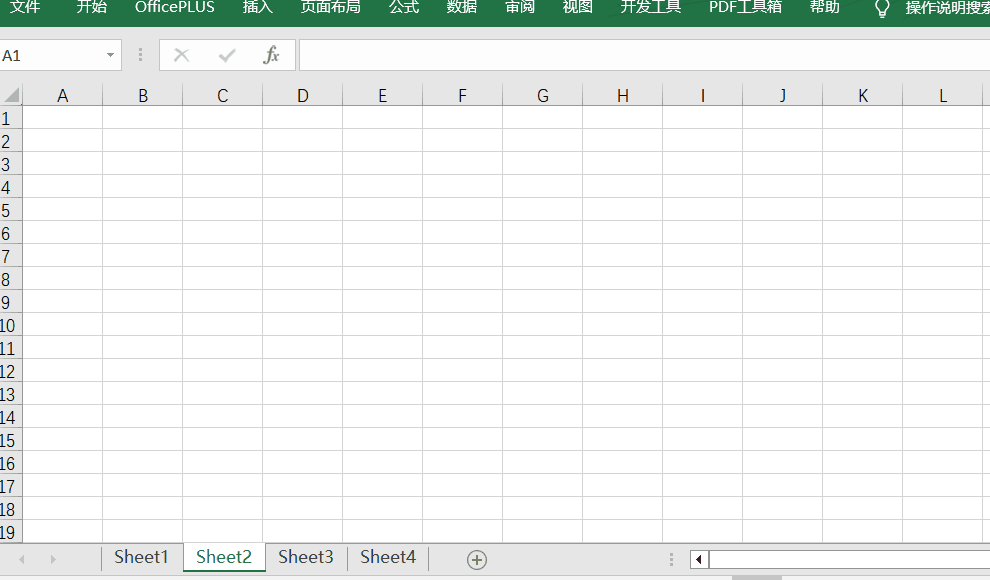Click the active Sheet2 tab
The image size is (990, 580).
coord(224,557)
